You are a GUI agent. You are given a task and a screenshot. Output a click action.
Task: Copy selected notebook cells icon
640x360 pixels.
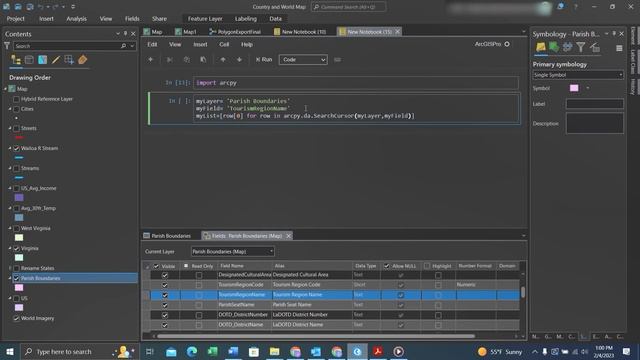point(187,60)
